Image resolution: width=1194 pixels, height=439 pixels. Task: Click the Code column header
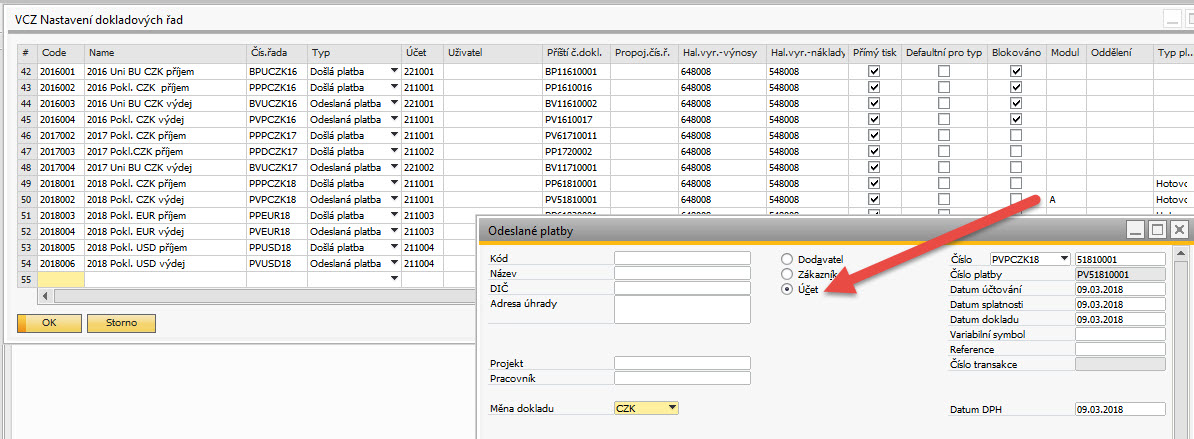(x=62, y=53)
